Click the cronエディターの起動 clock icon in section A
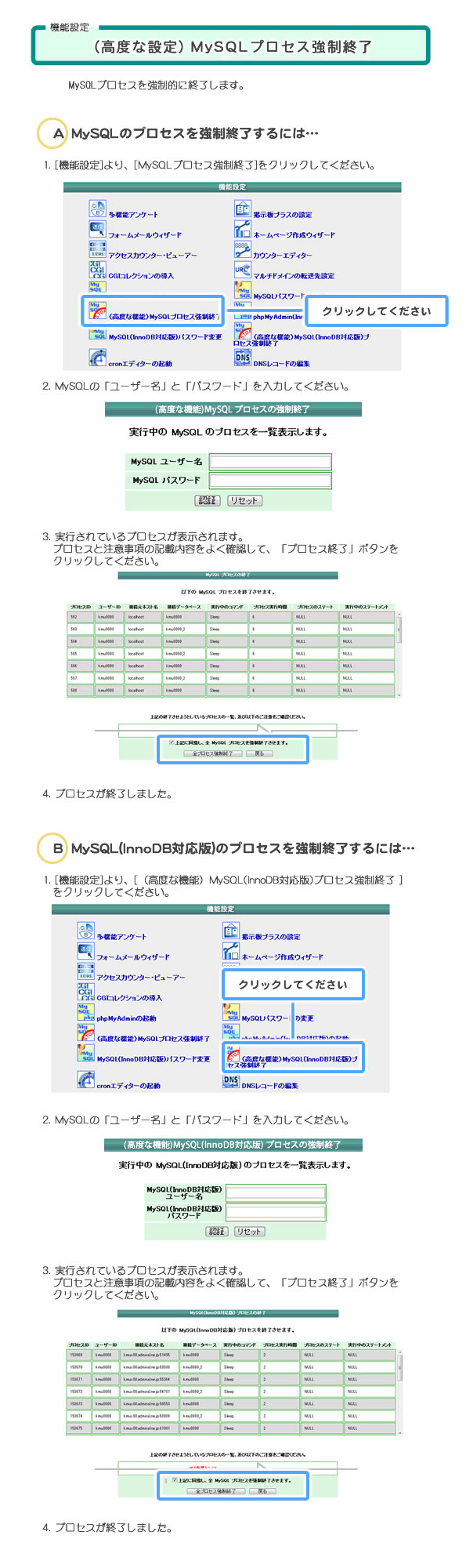466x1568 pixels. 97,358
